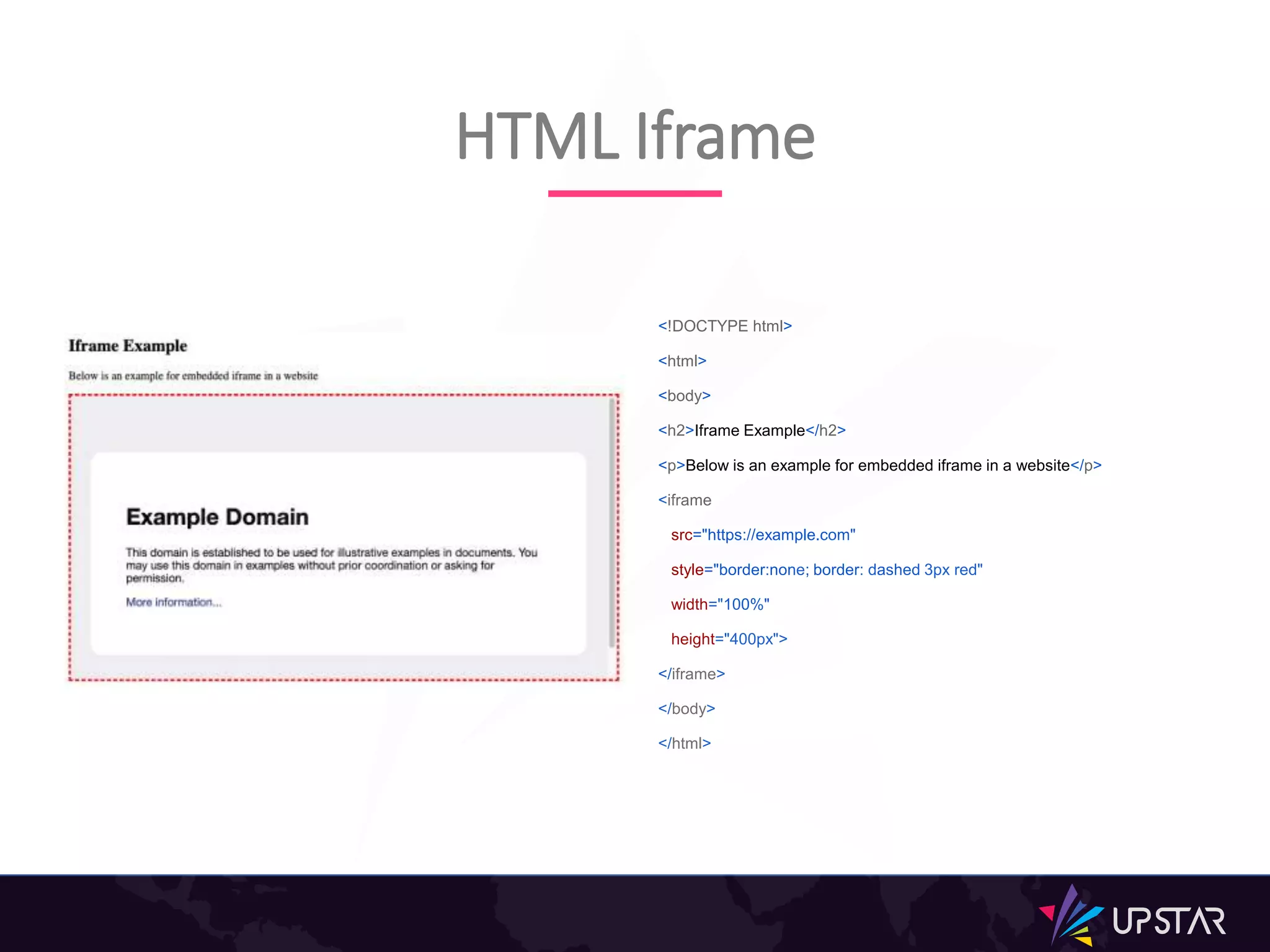The height and width of the screenshot is (952, 1270).
Task: Click the '<h2>Iframe Example</h2>' code line
Action: (x=752, y=430)
